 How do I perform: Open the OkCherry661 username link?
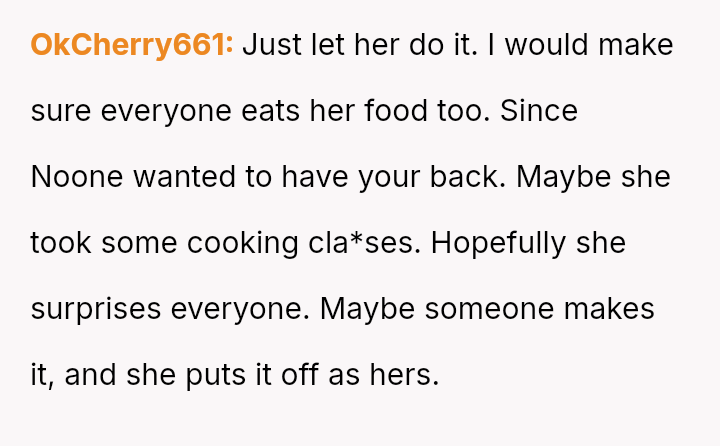[x=132, y=45]
